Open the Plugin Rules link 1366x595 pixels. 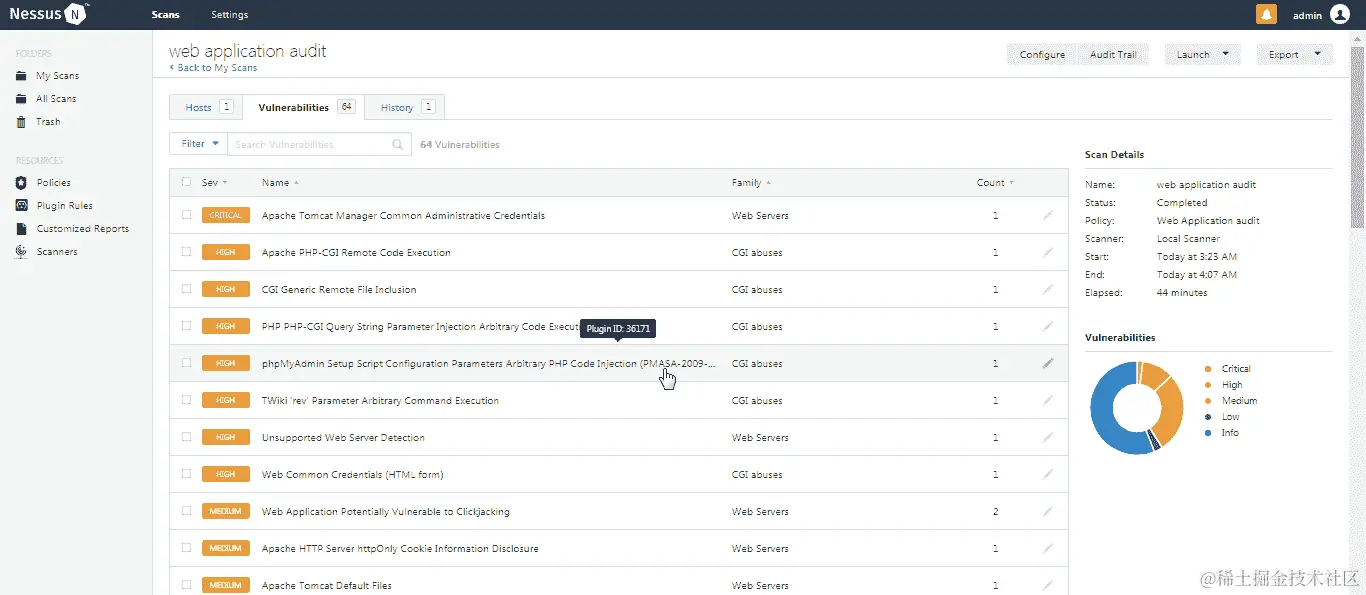pyautogui.click(x=65, y=206)
